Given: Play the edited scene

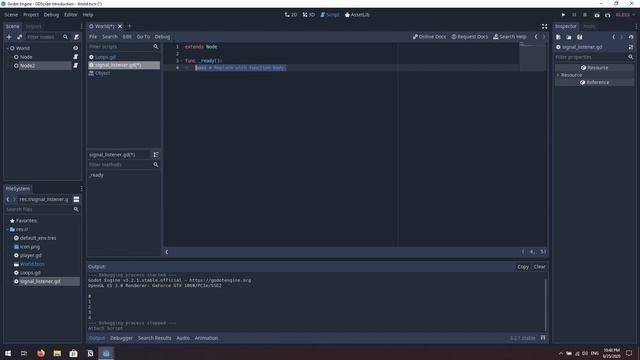Looking at the screenshot, I should (597, 15).
